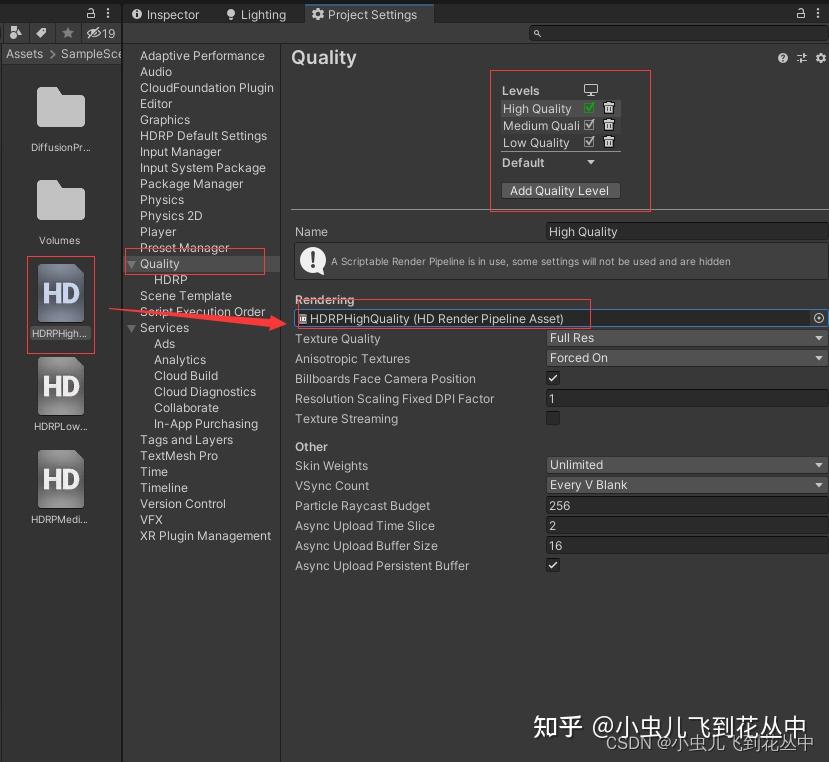Toggle the Medium Quality level checkbox

[x=589, y=125]
